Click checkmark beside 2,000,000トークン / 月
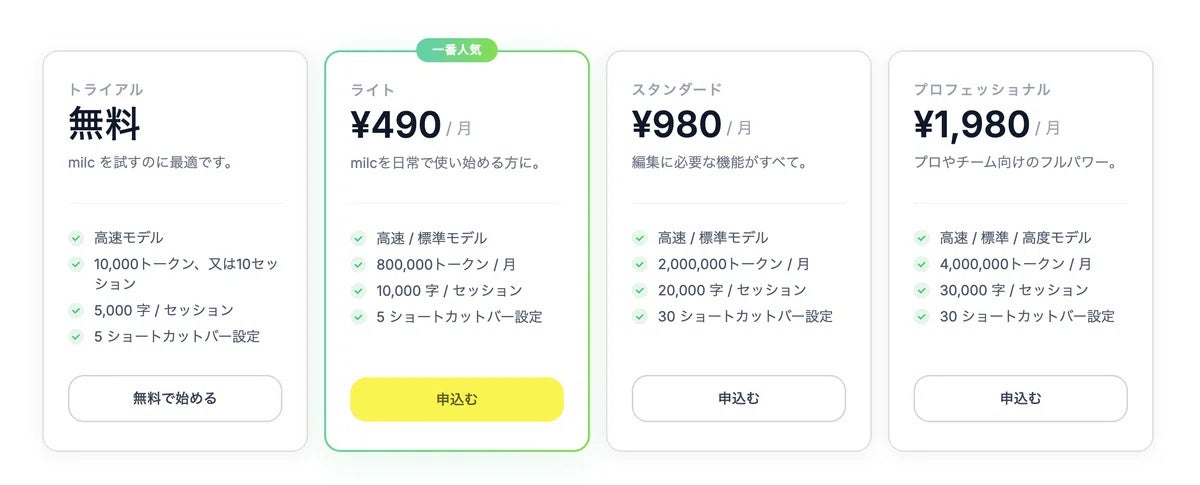 (x=640, y=264)
